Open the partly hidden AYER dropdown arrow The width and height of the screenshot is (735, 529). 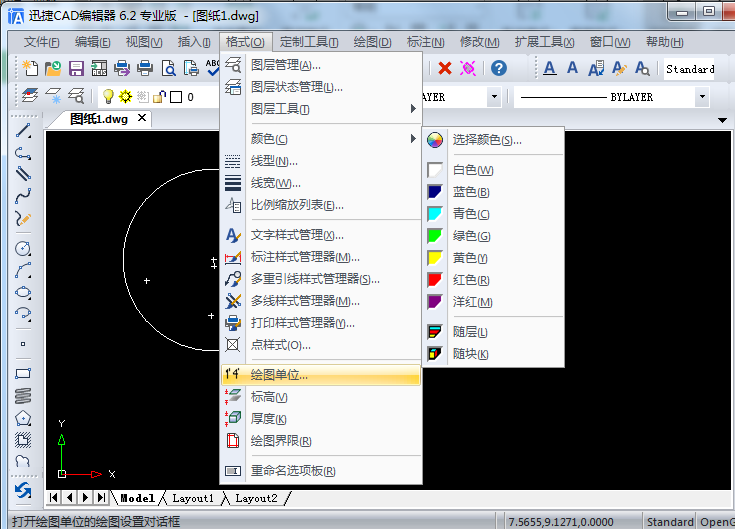[x=495, y=97]
